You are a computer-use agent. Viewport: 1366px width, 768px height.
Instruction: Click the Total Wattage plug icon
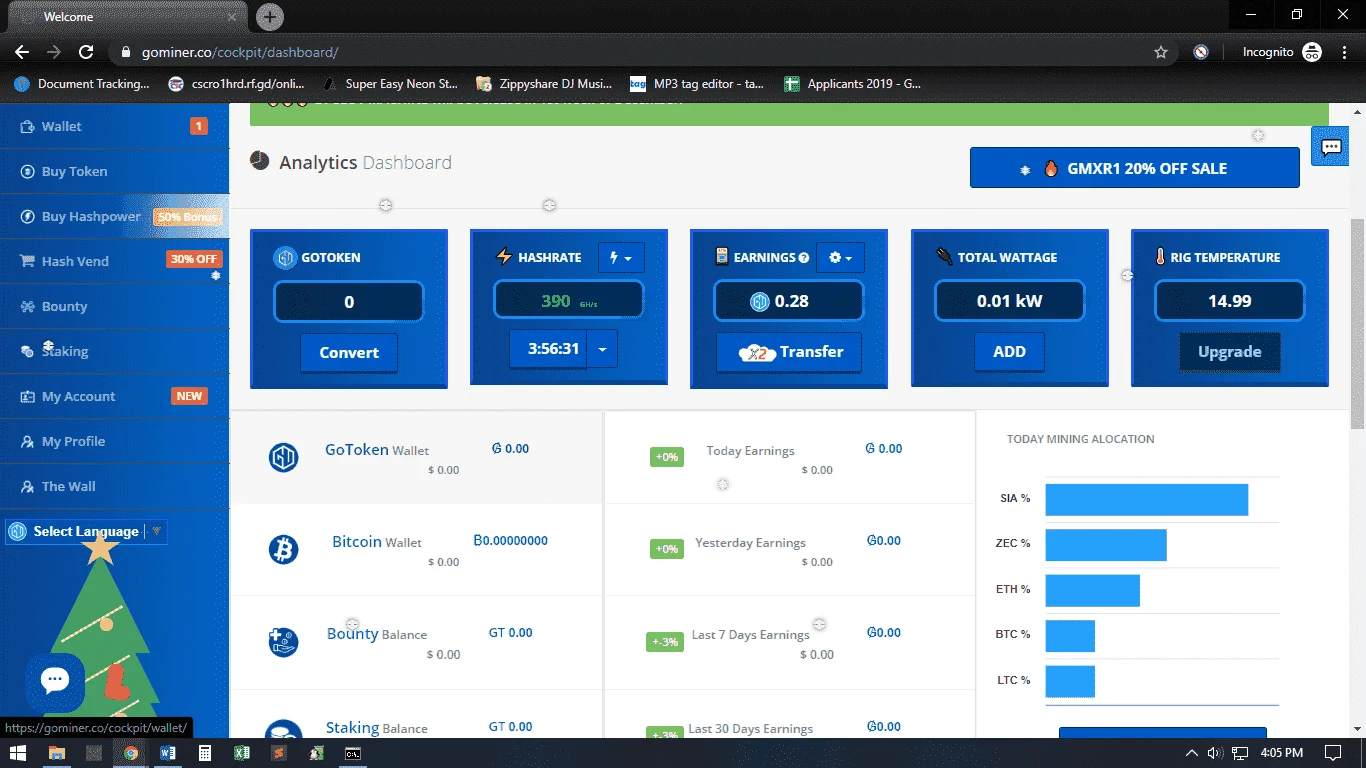coord(944,257)
